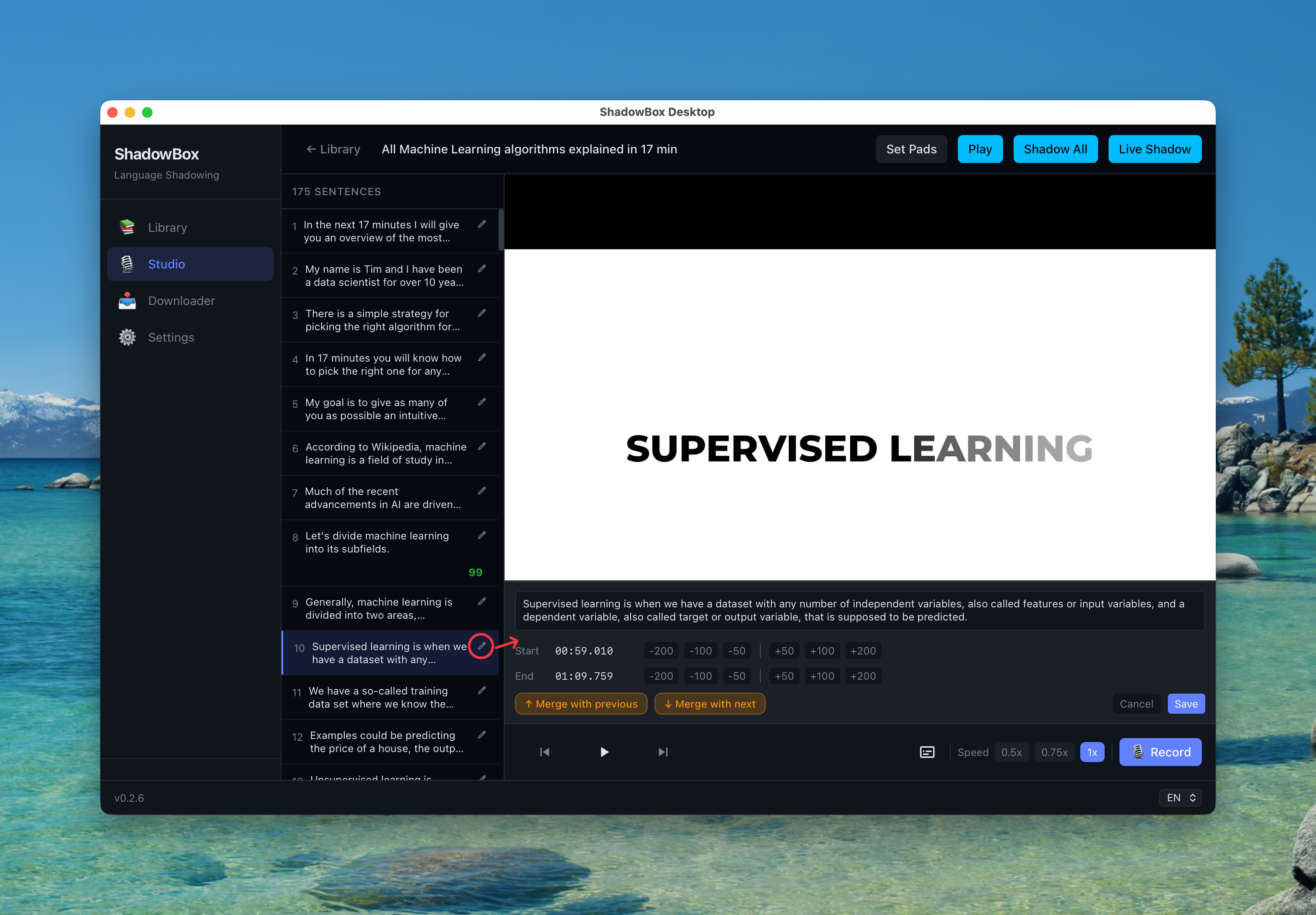The width and height of the screenshot is (1316, 915).
Task: Skip to next sentence
Action: pos(663,752)
